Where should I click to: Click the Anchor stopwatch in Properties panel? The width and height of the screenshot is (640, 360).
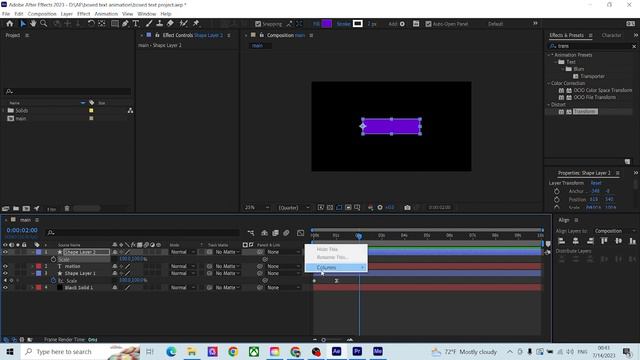[x=557, y=191]
